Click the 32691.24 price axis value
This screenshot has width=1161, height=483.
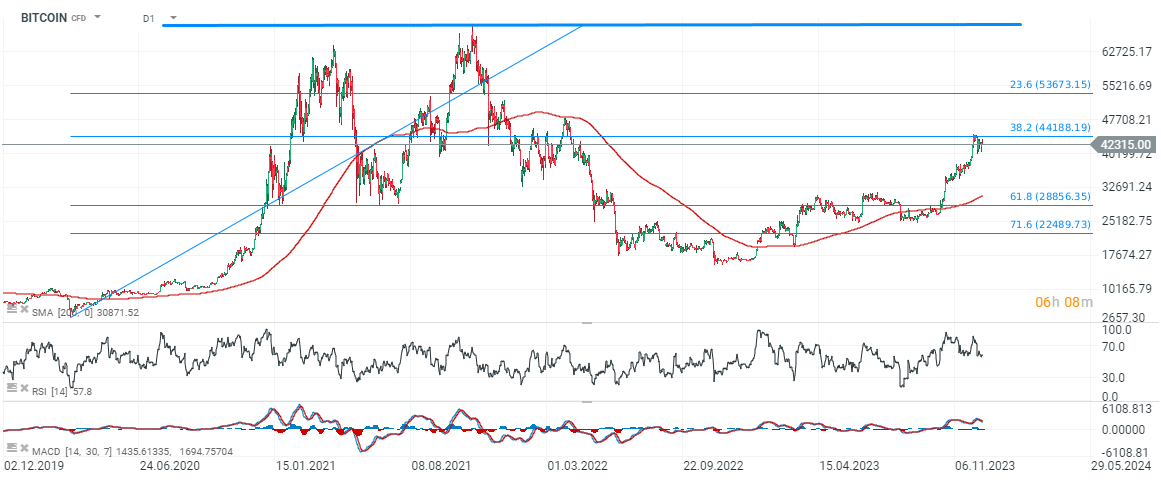click(x=1125, y=187)
